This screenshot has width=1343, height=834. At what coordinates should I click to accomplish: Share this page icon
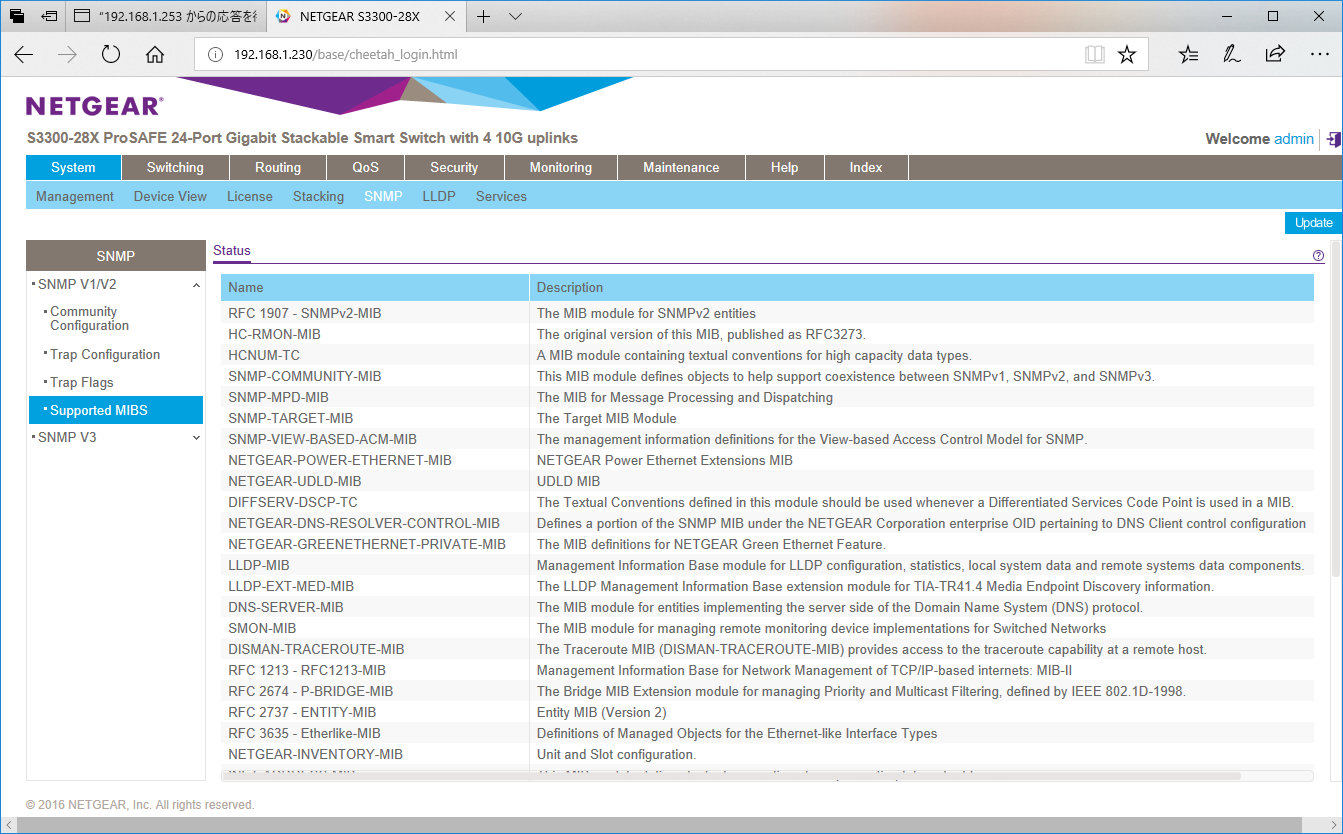[1275, 55]
